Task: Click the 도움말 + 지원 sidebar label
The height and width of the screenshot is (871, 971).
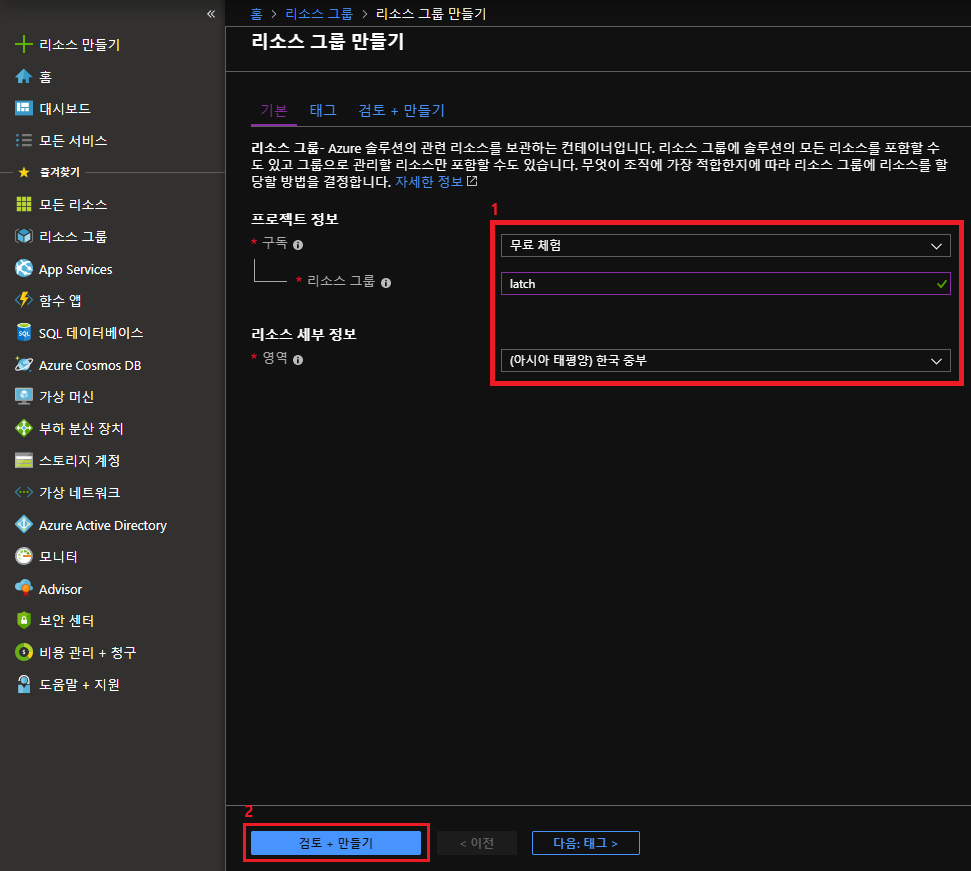Action: coord(79,685)
